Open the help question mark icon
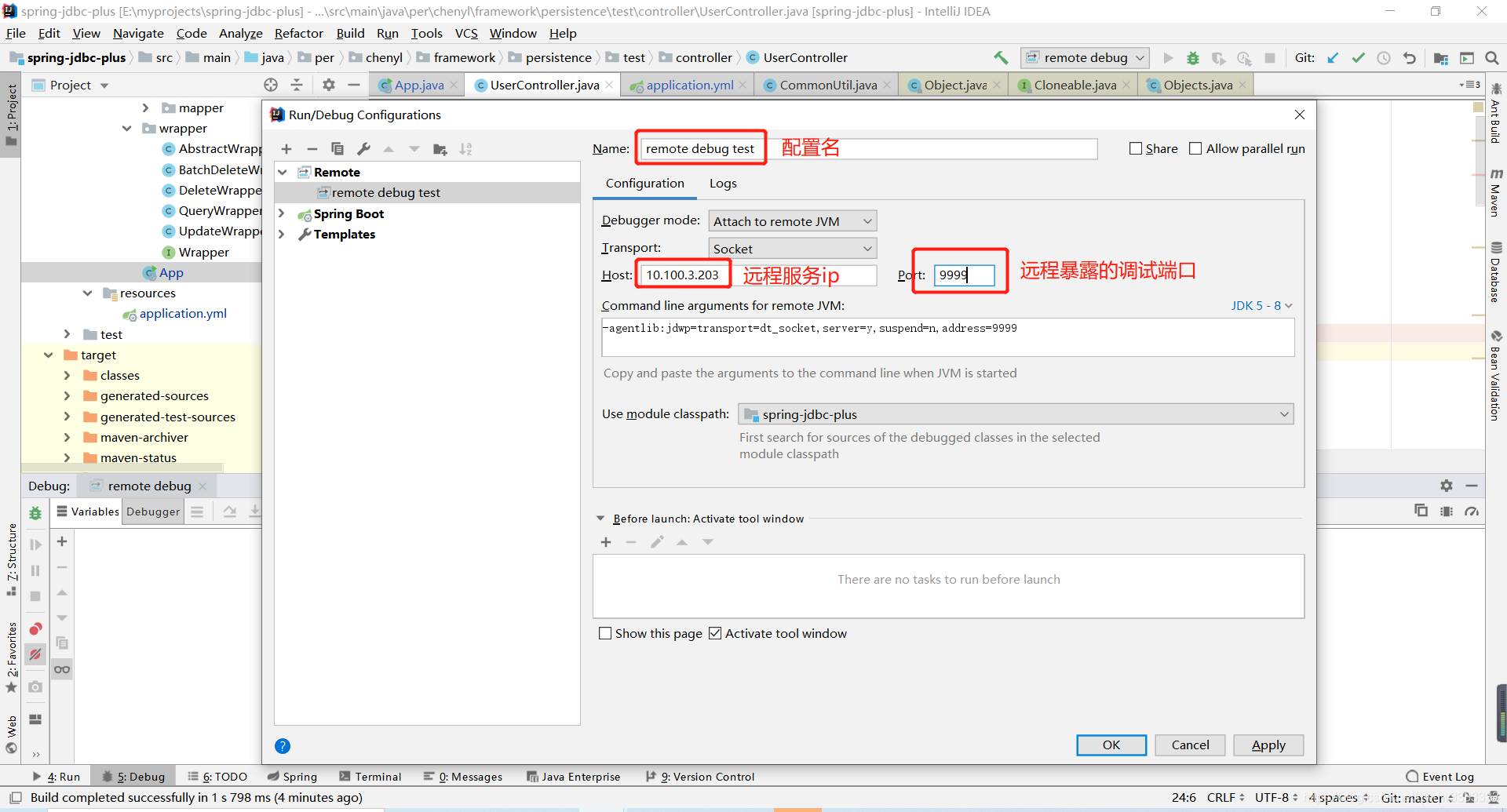This screenshot has height=812, width=1507. pos(283,746)
